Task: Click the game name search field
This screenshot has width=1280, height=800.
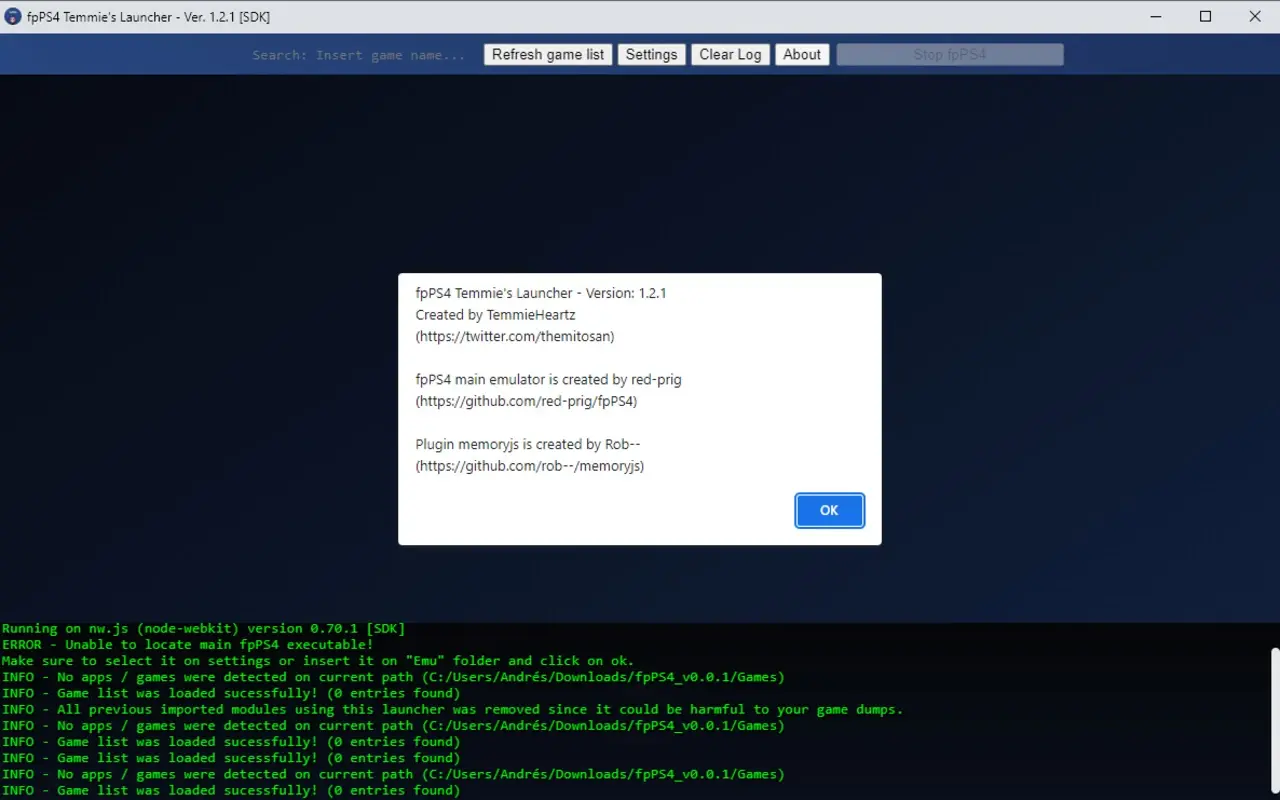Action: click(359, 54)
